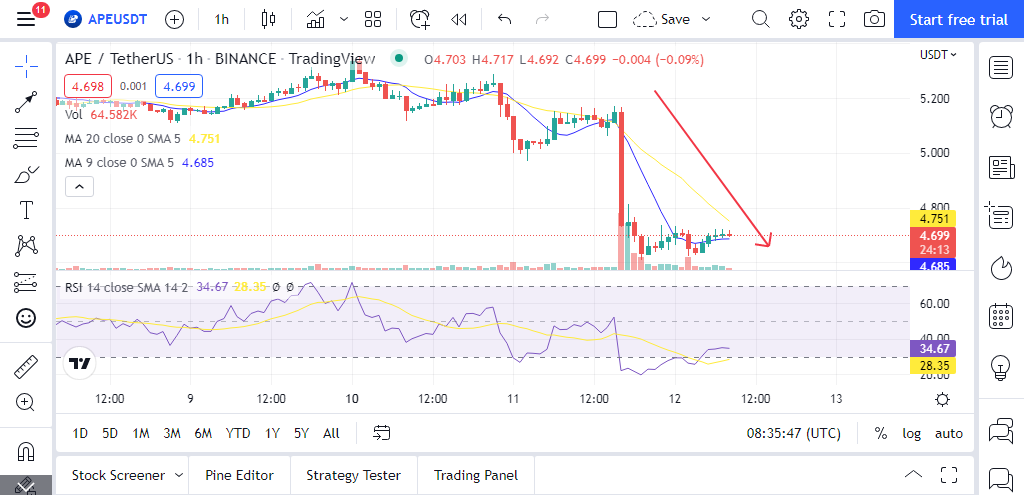Click the search magnifier icon
This screenshot has width=1024, height=495.
pyautogui.click(x=761, y=19)
